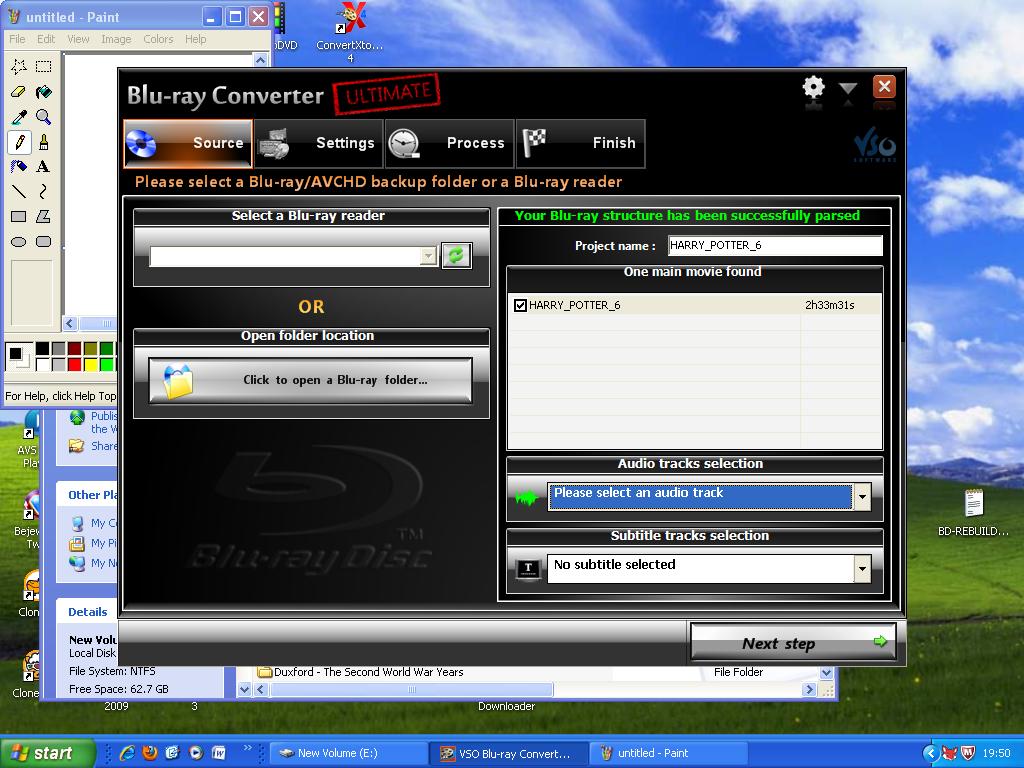Select the Airbrush tool in Paint
This screenshot has width=1024, height=768.
[19, 167]
